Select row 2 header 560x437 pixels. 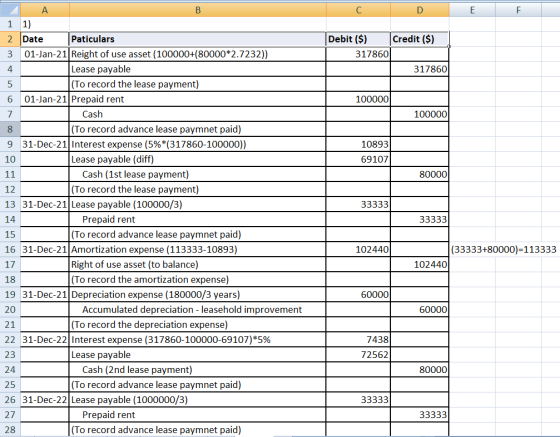(x=10, y=39)
